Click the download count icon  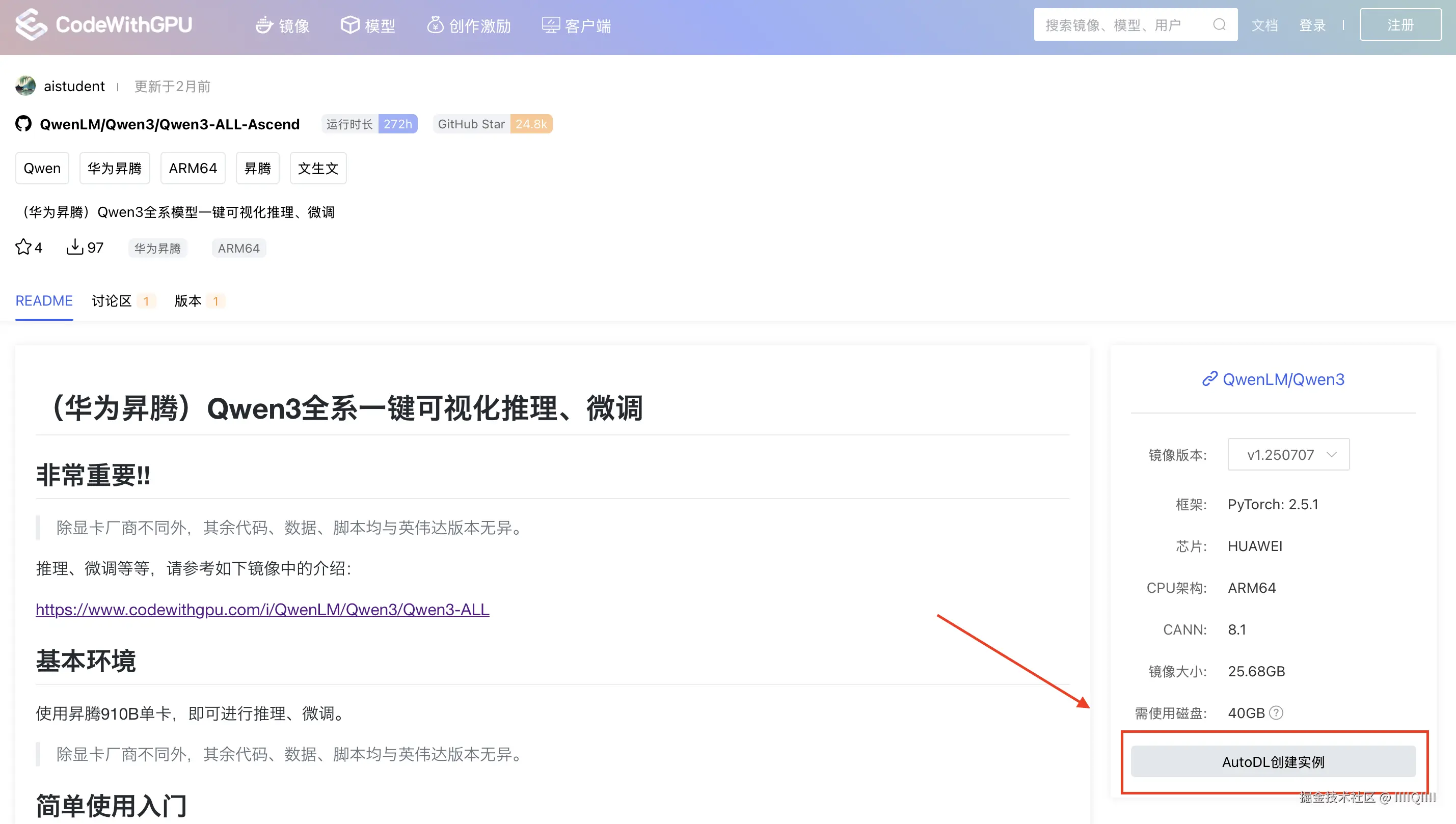(75, 248)
